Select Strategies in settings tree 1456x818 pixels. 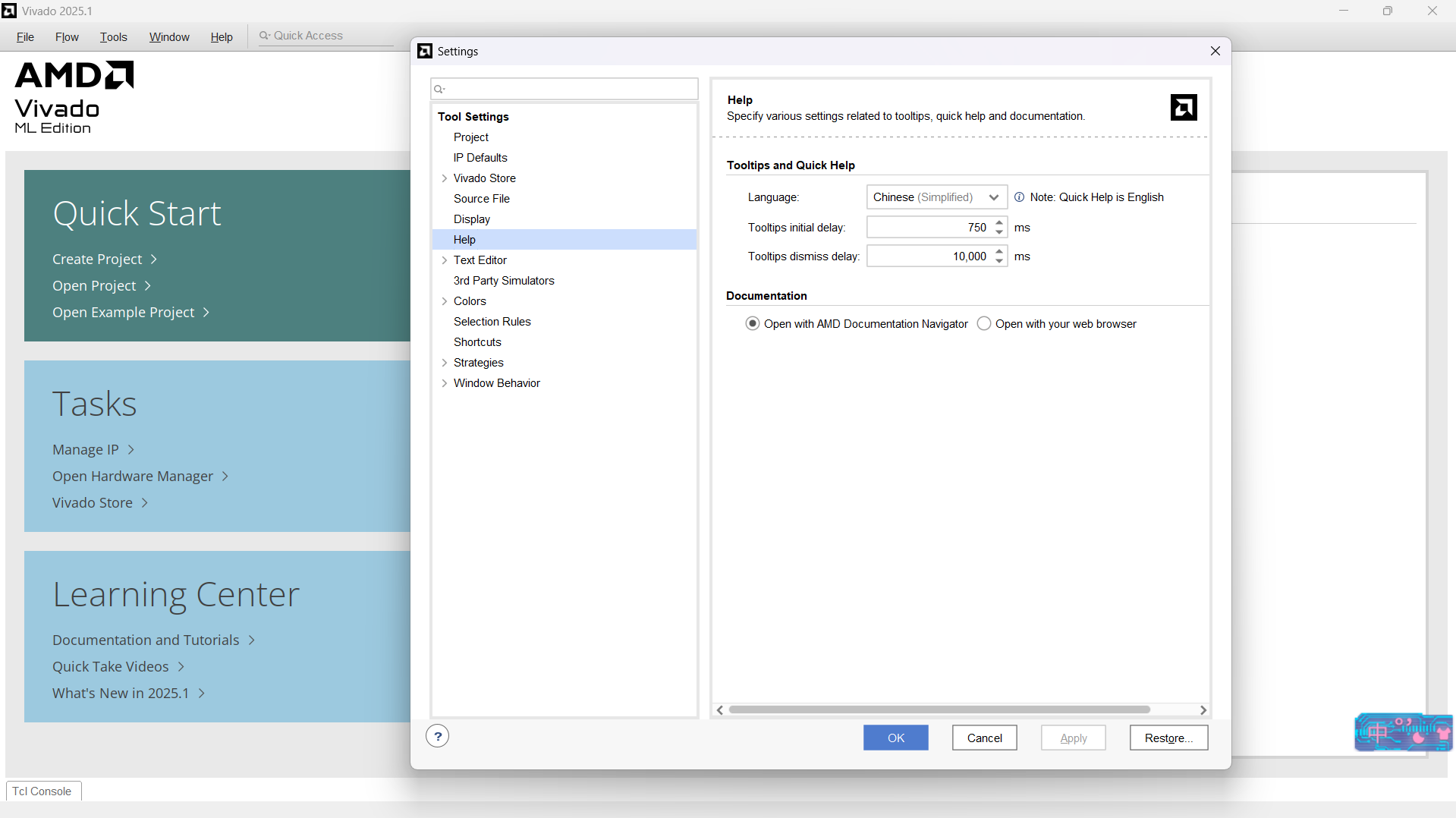tap(479, 363)
